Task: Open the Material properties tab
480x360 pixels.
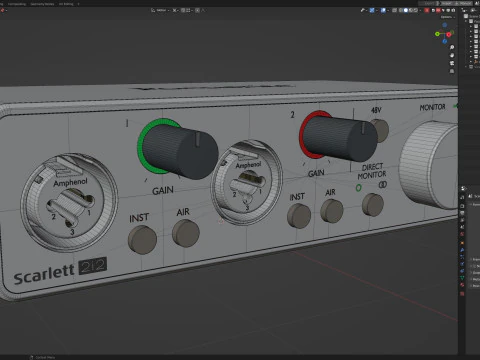Action: (x=462, y=285)
